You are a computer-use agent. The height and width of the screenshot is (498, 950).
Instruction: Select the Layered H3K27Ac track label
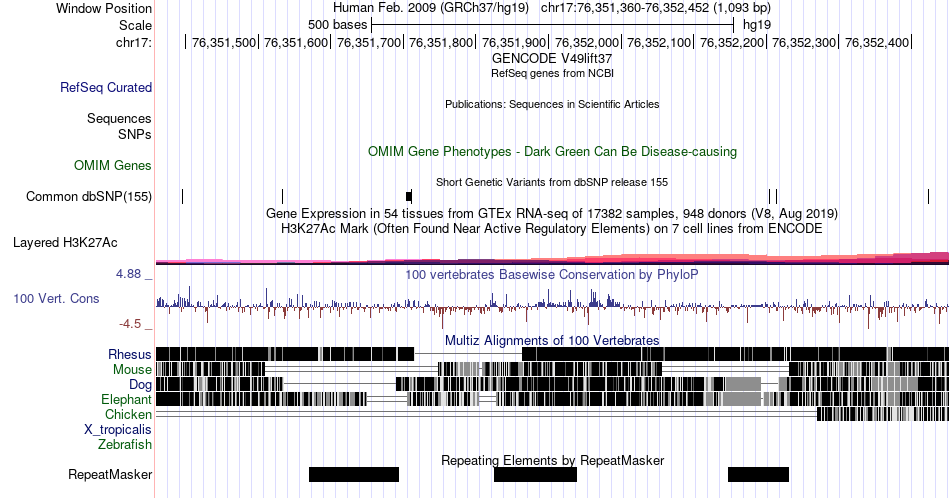click(65, 242)
